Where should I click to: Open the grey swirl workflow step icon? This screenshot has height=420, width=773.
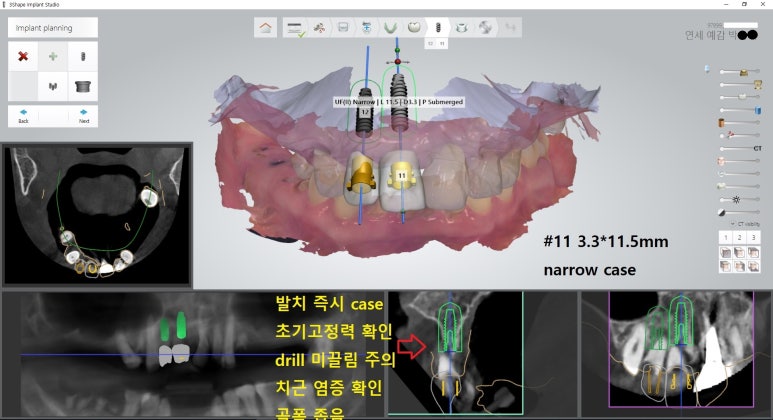(485, 28)
